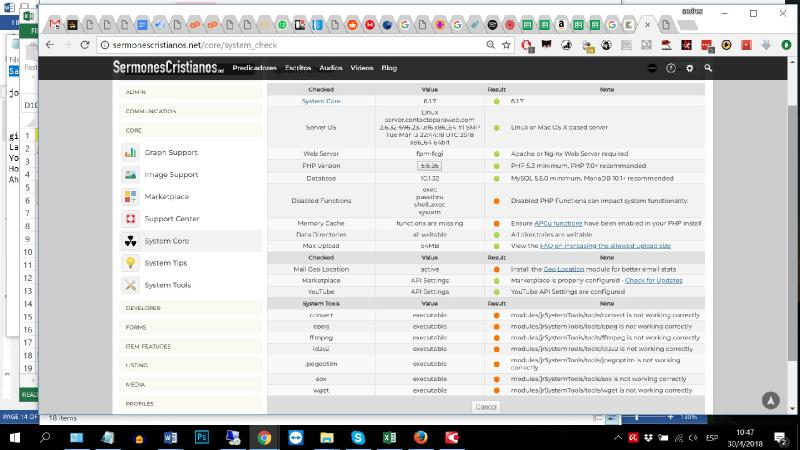This screenshot has height=450, width=800.
Task: Open the Audios menu item
Action: click(330, 68)
